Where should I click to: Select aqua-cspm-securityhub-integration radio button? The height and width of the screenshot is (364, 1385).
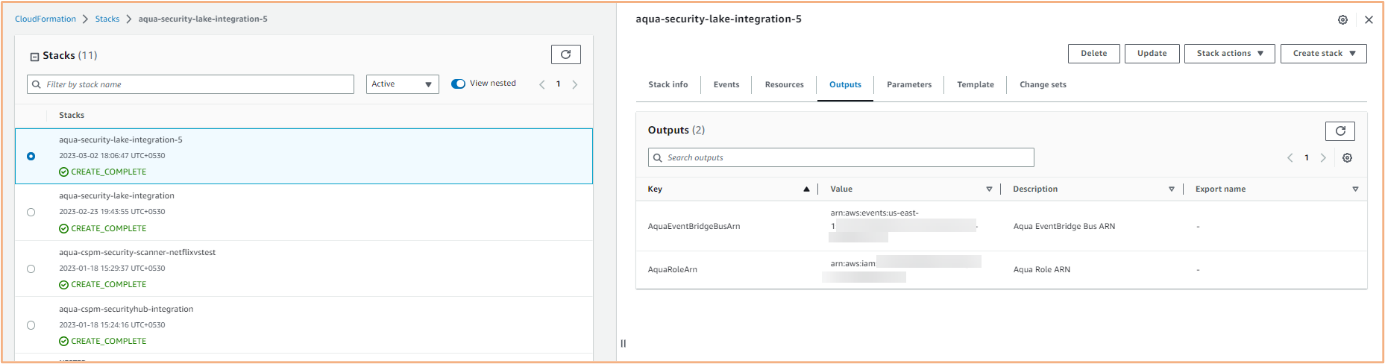click(x=31, y=325)
